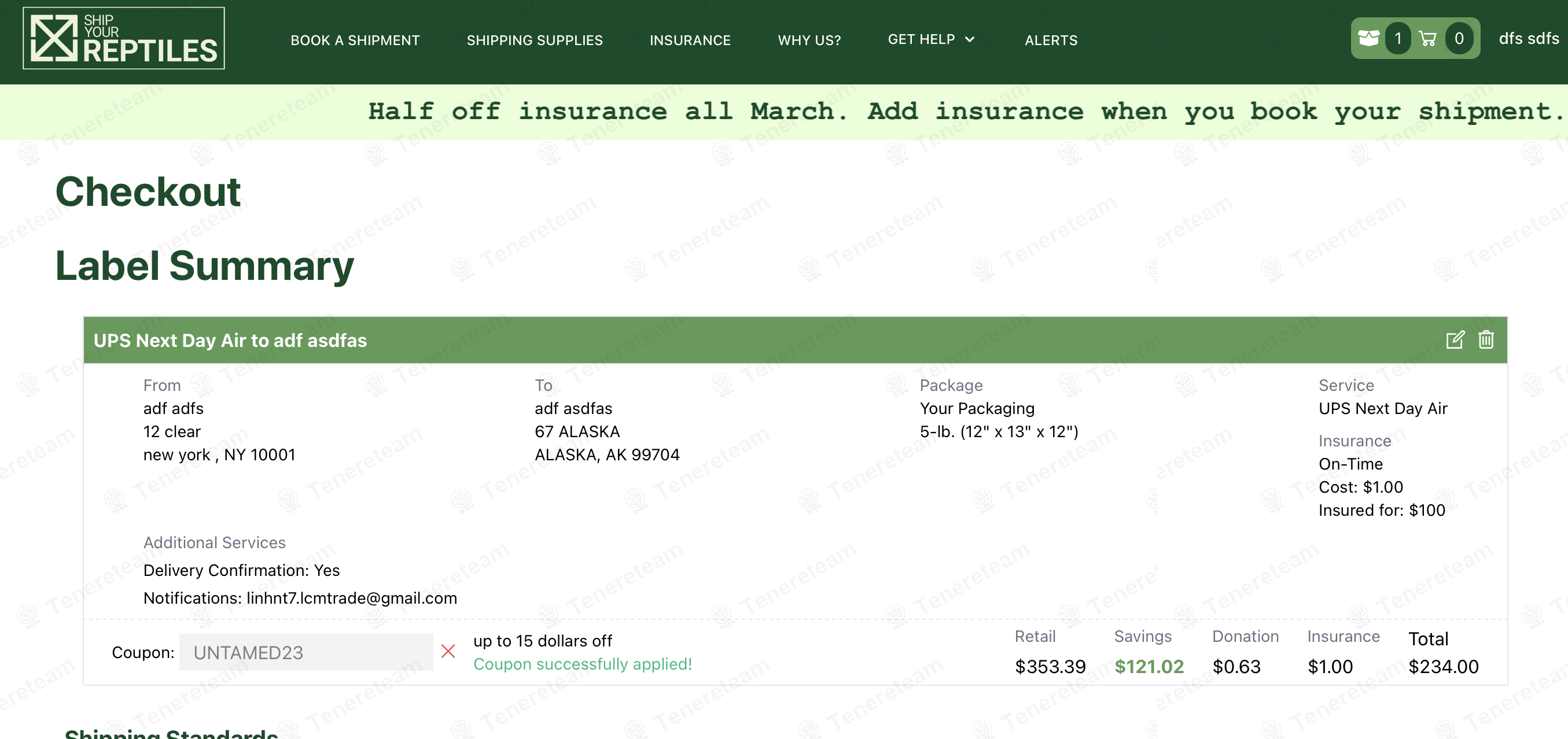Edit the UPS Next Day Air label
This screenshot has height=739, width=1568.
pos(1455,339)
